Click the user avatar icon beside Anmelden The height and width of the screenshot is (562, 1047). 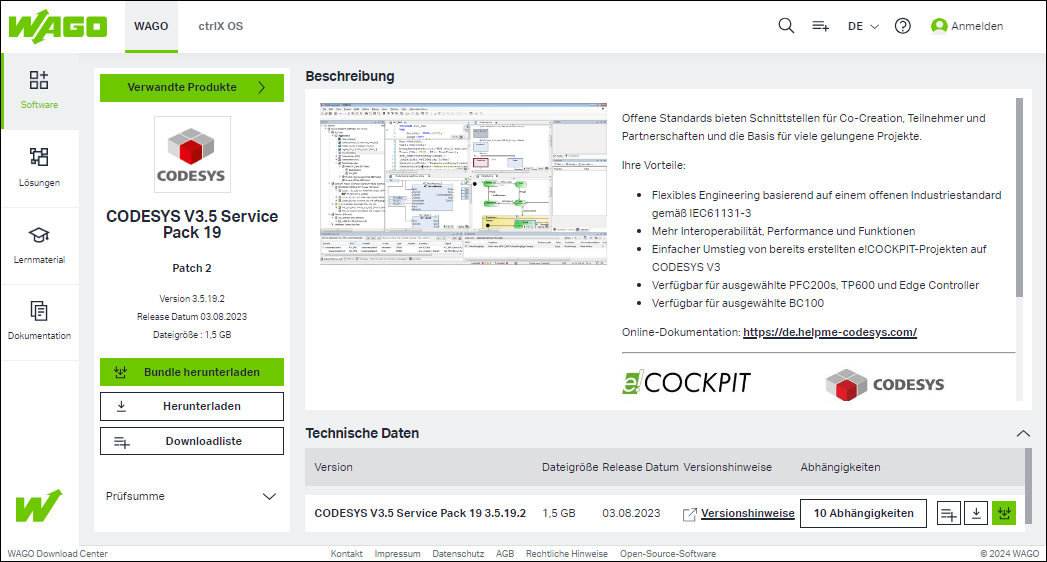(x=939, y=26)
